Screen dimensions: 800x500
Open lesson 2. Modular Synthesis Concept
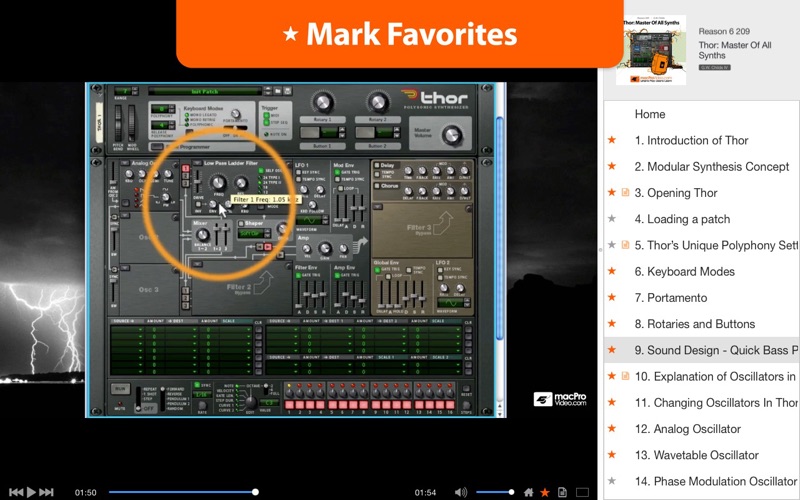[712, 166]
